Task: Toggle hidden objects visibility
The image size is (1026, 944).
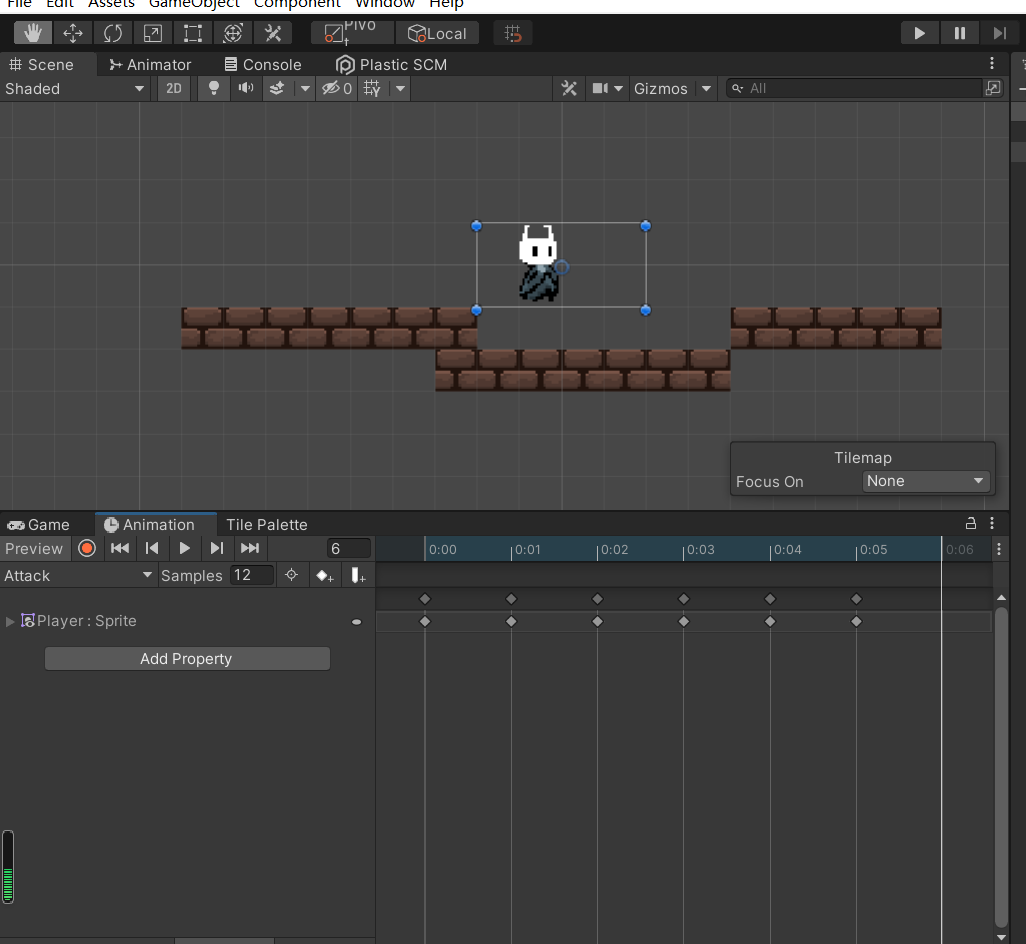Action: [337, 88]
